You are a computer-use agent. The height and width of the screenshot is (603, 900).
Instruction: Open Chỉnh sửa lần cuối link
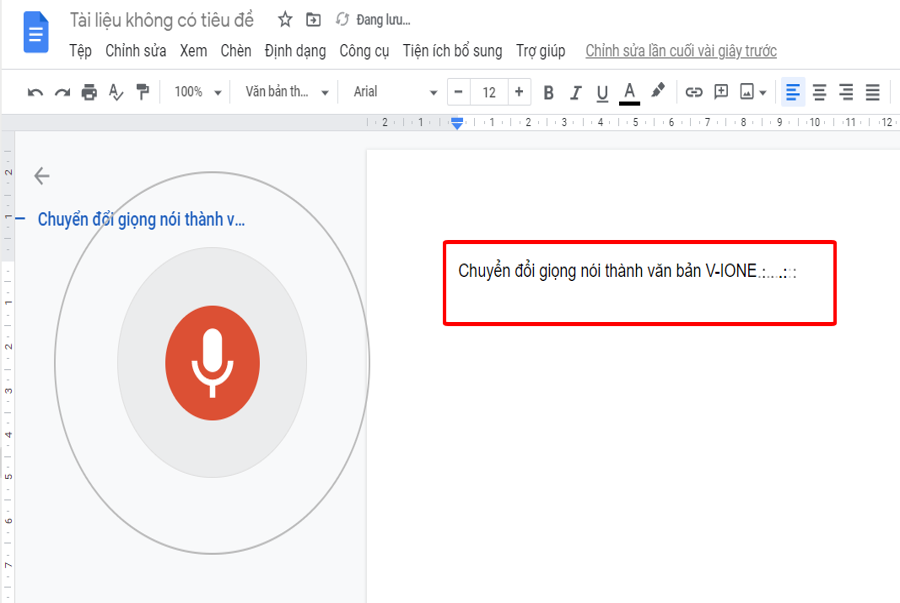[x=681, y=51]
